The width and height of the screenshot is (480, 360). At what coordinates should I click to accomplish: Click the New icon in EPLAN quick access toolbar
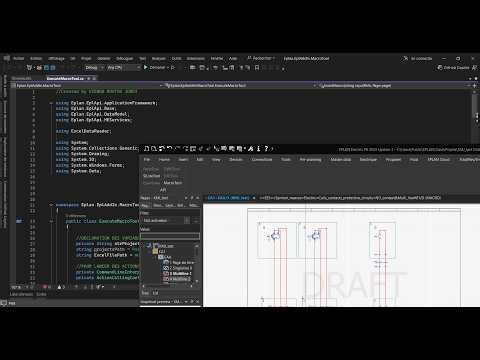pos(146,149)
